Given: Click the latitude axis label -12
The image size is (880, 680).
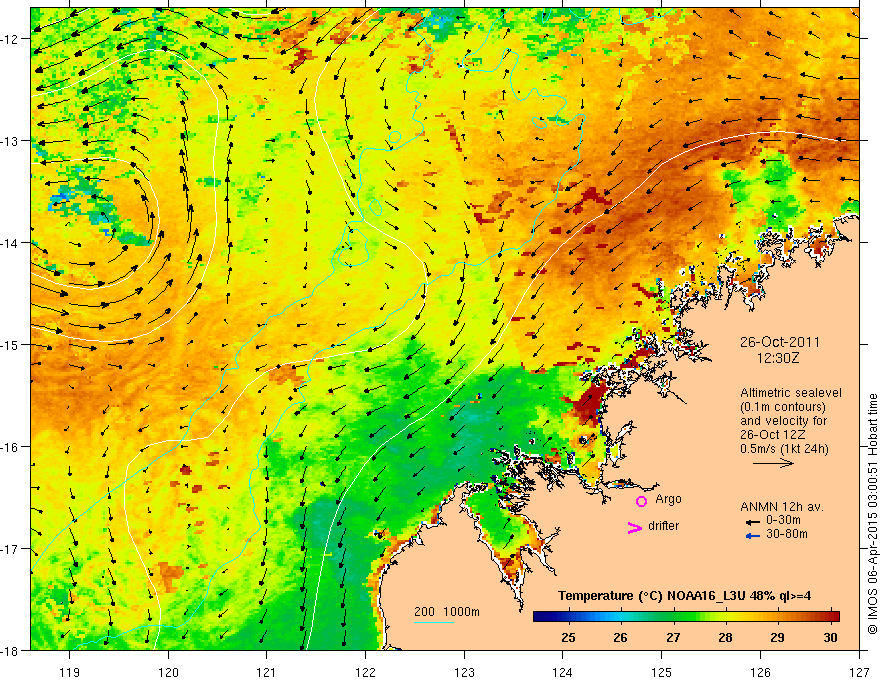Looking at the screenshot, I should tap(11, 39).
